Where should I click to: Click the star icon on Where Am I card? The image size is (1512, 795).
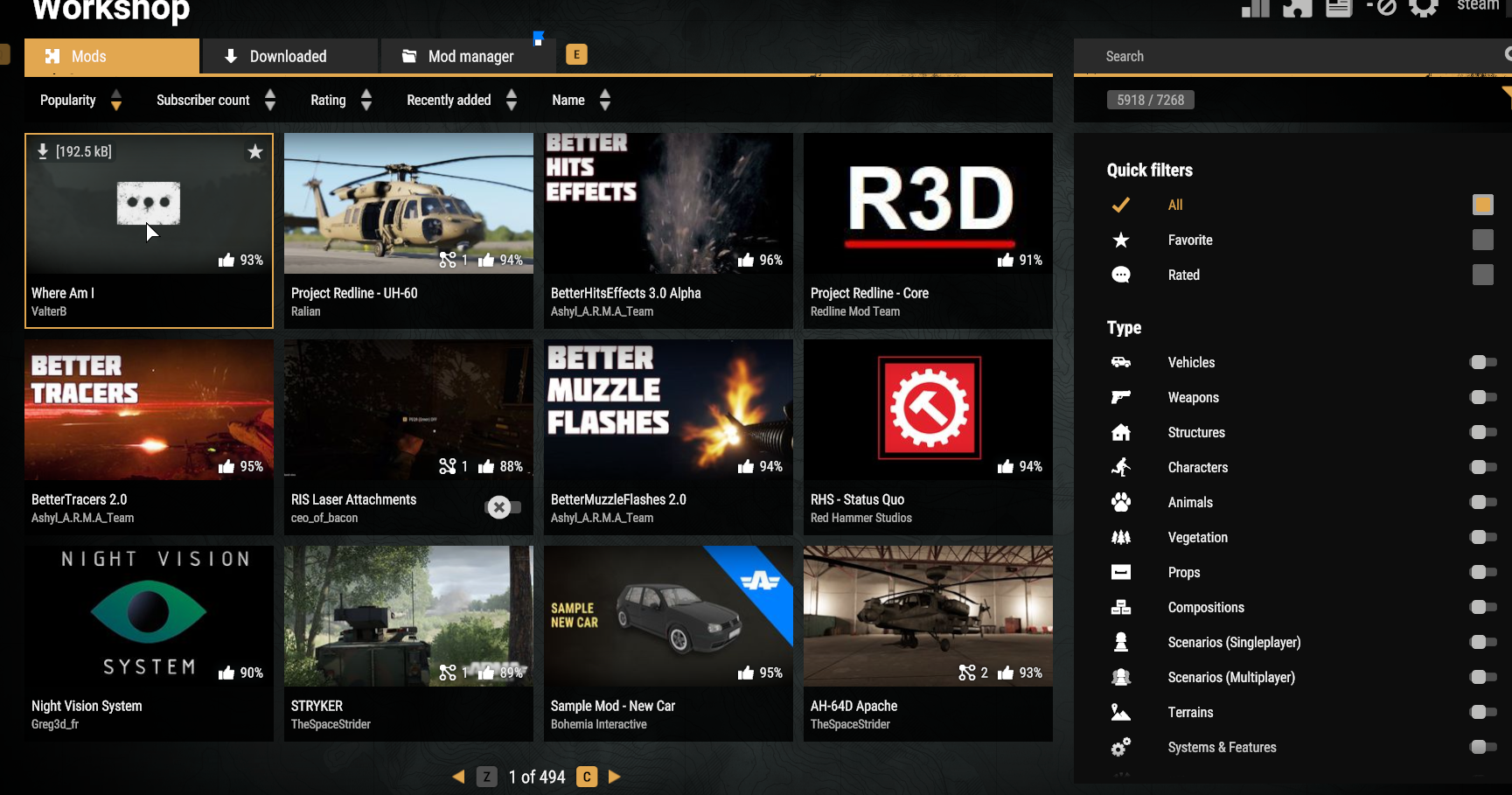[x=254, y=151]
